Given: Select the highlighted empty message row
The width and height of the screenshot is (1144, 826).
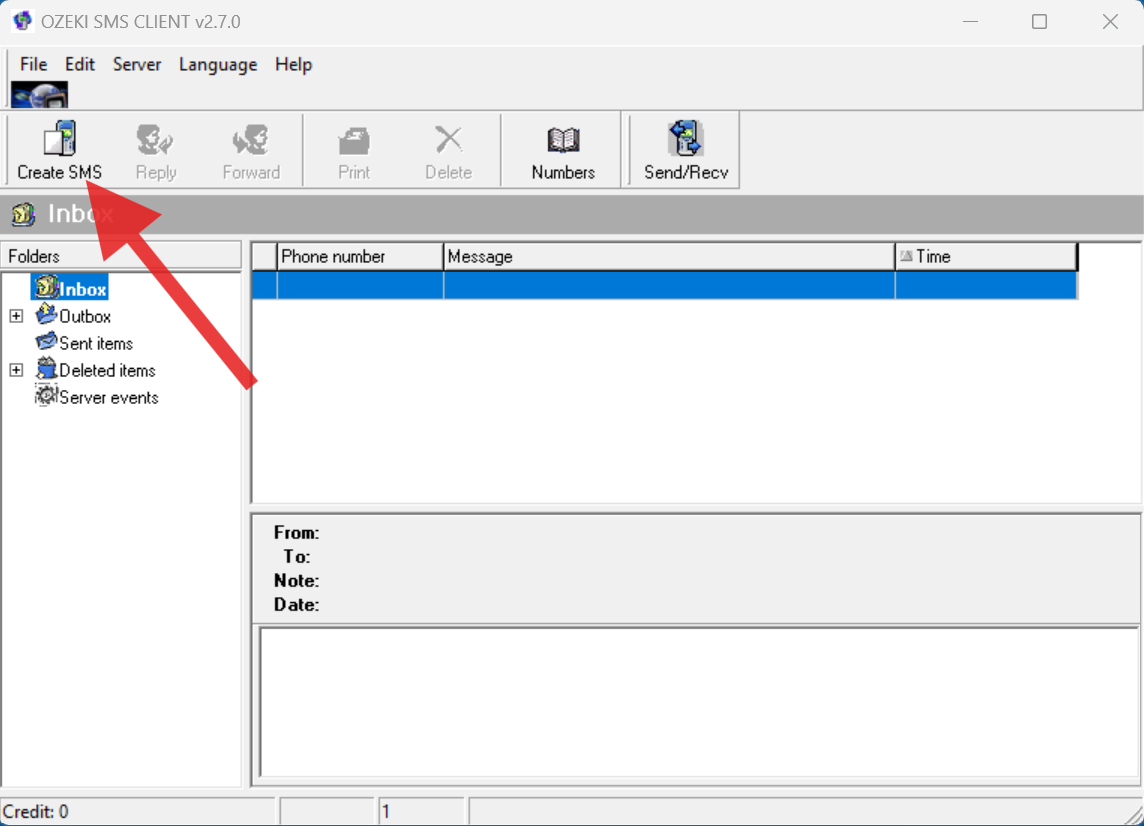Looking at the screenshot, I should (660, 285).
